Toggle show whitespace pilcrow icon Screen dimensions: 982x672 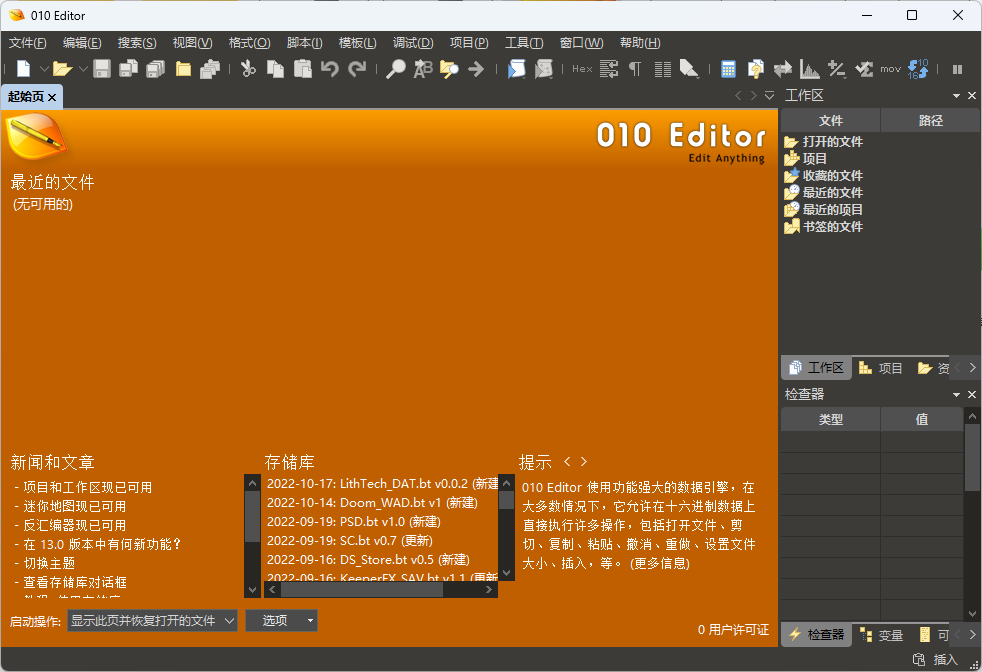tap(635, 69)
